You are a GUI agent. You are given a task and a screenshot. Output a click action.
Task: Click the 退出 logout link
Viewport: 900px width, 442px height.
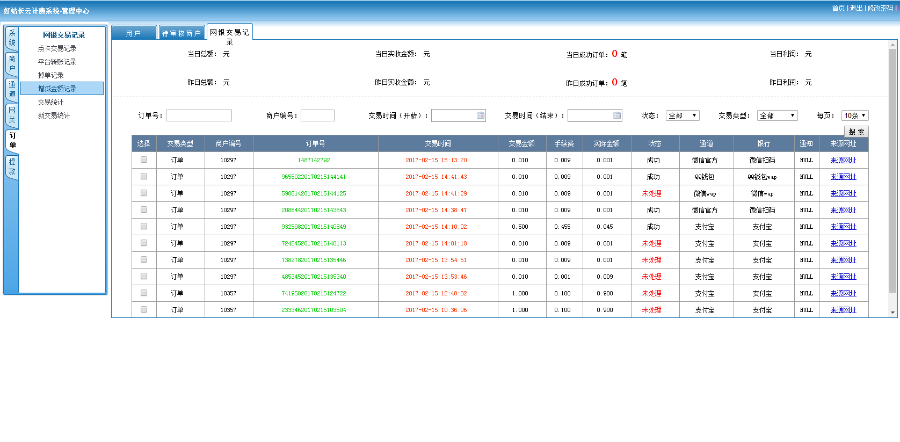856,8
